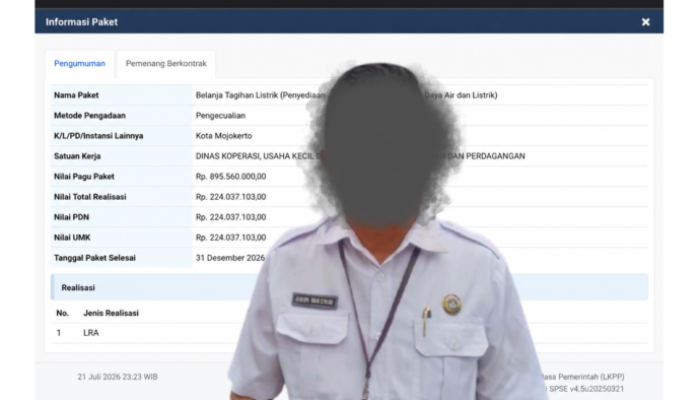Select the Jenis Realisasi column header
Image resolution: width=700 pixels, height=400 pixels.
[111, 313]
